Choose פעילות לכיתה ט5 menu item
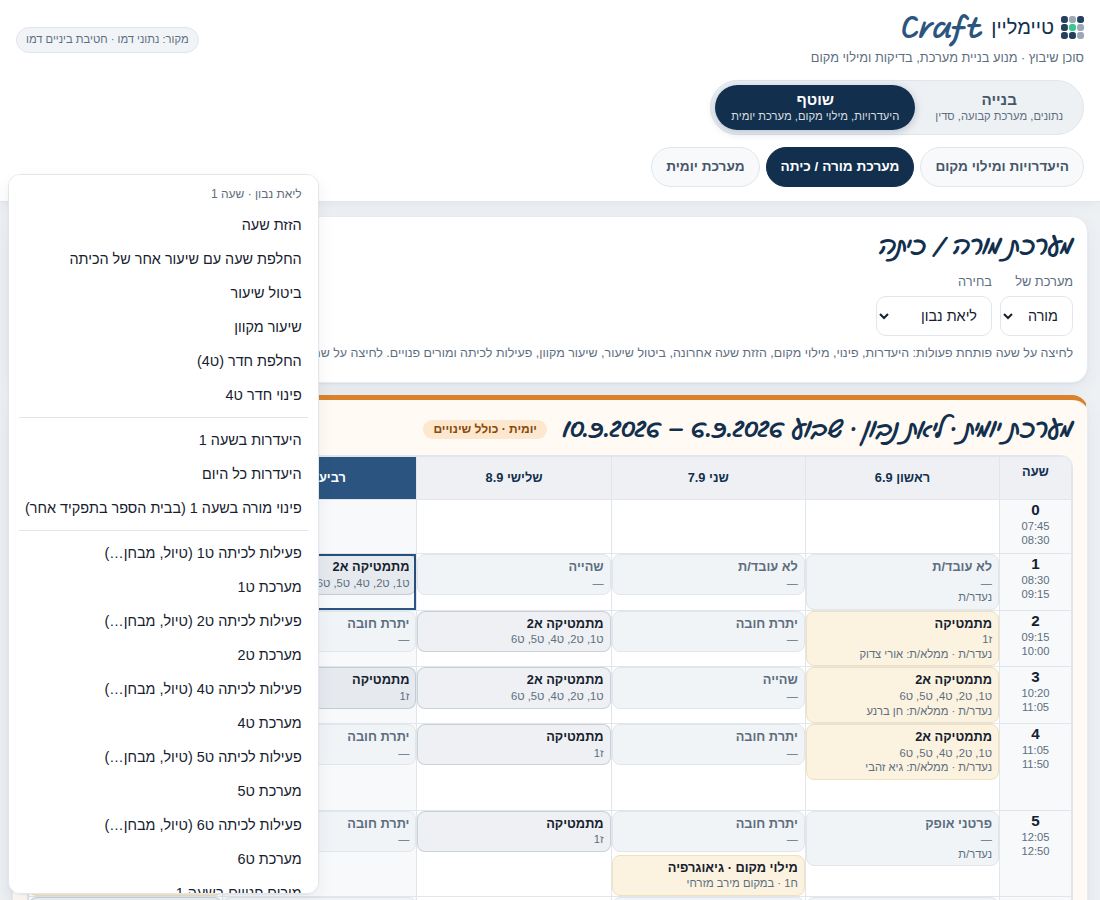This screenshot has height=900, width=1100. [163, 757]
